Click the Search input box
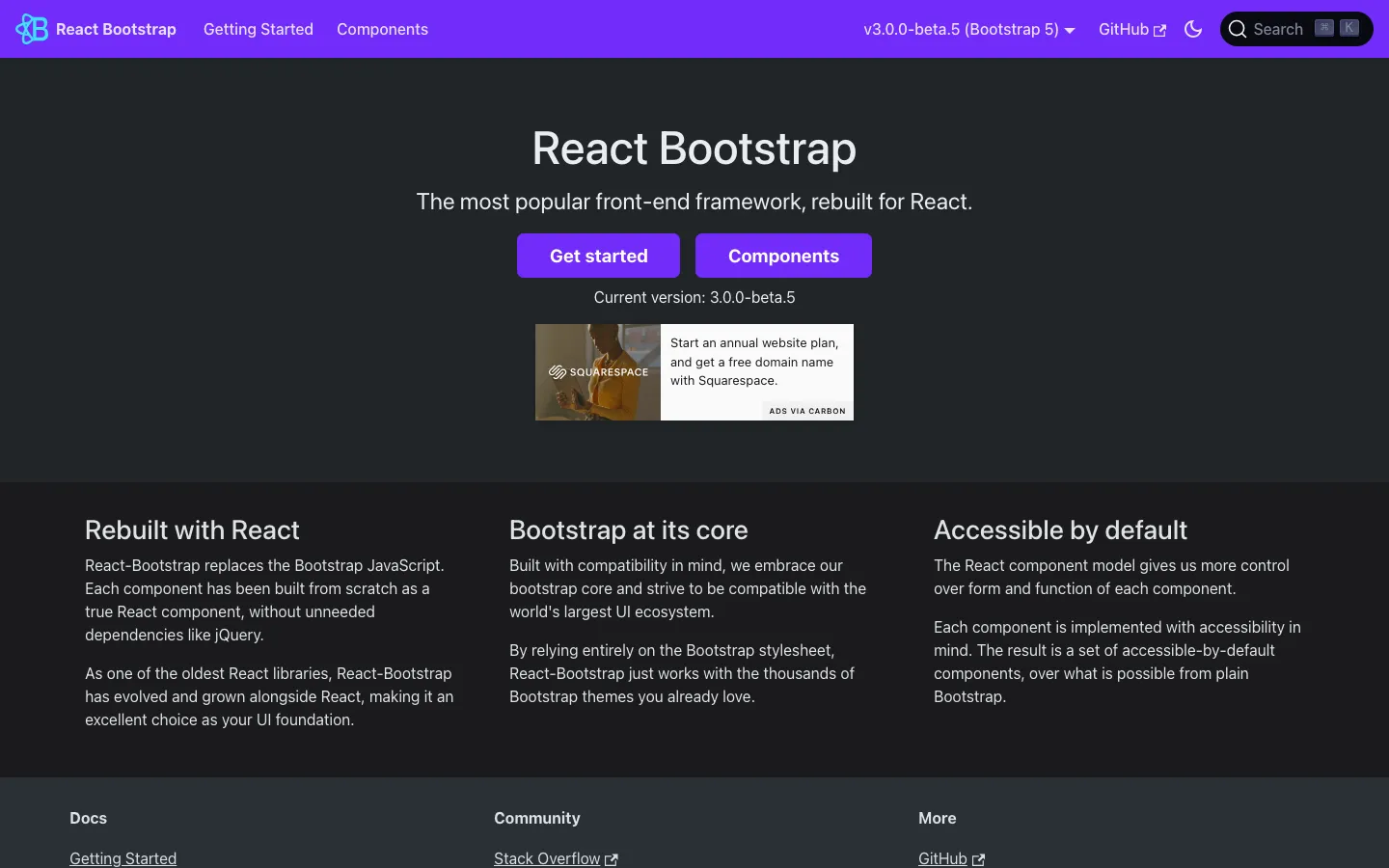The height and width of the screenshot is (868, 1389). click(1296, 29)
